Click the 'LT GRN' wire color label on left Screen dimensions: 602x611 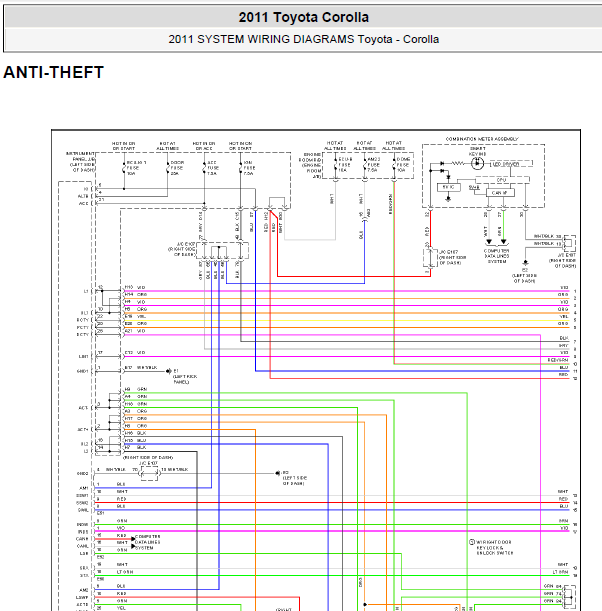tap(125, 572)
